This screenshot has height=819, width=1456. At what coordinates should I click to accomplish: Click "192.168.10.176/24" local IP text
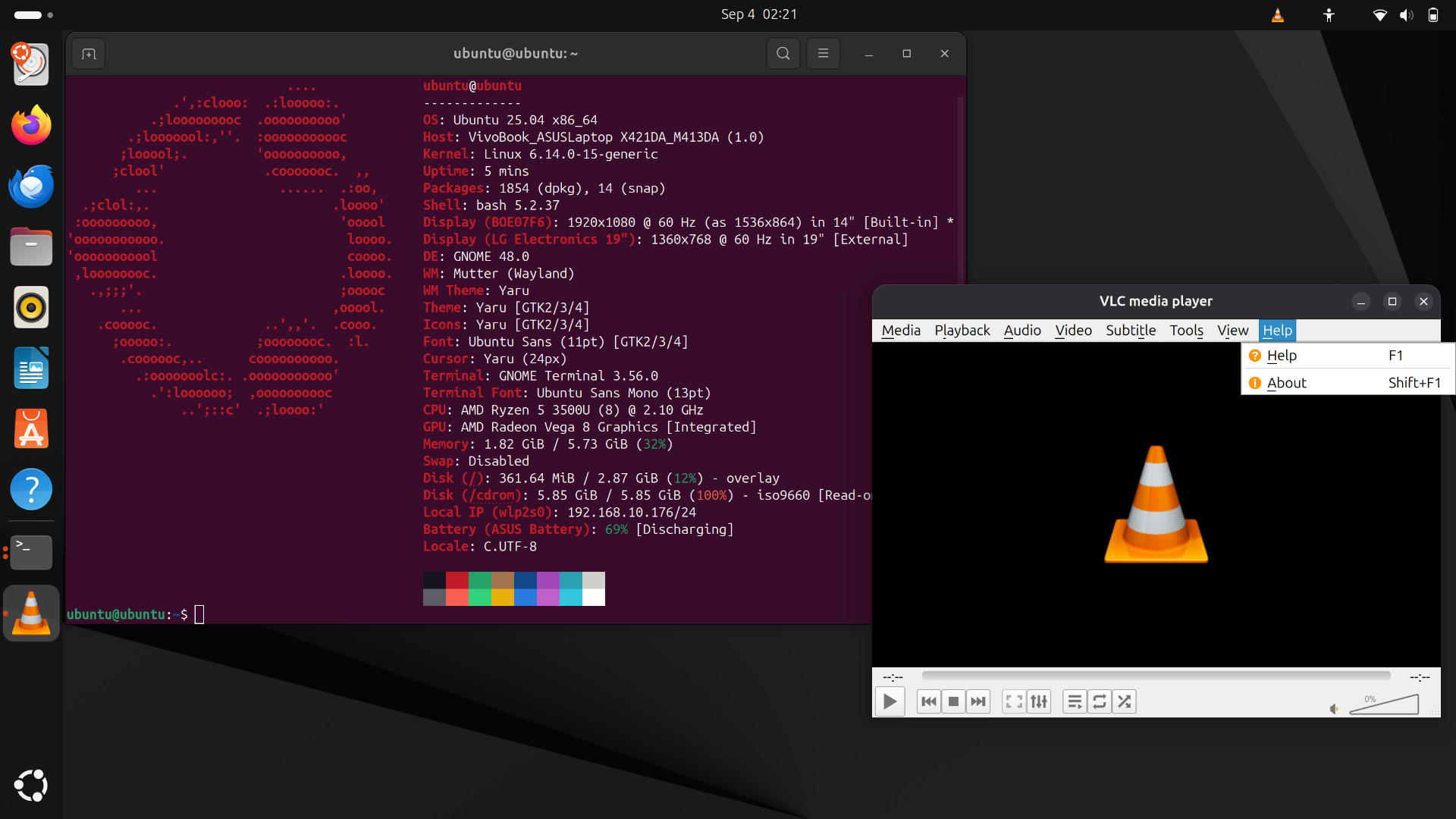(631, 513)
